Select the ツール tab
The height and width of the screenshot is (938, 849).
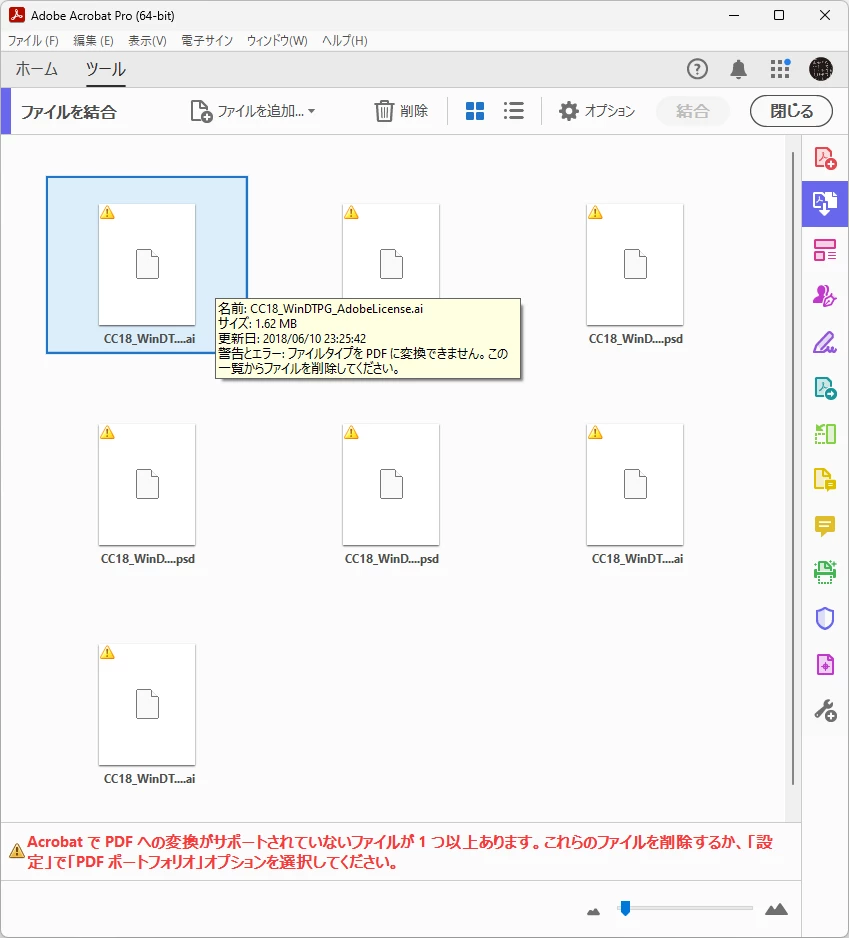point(105,69)
